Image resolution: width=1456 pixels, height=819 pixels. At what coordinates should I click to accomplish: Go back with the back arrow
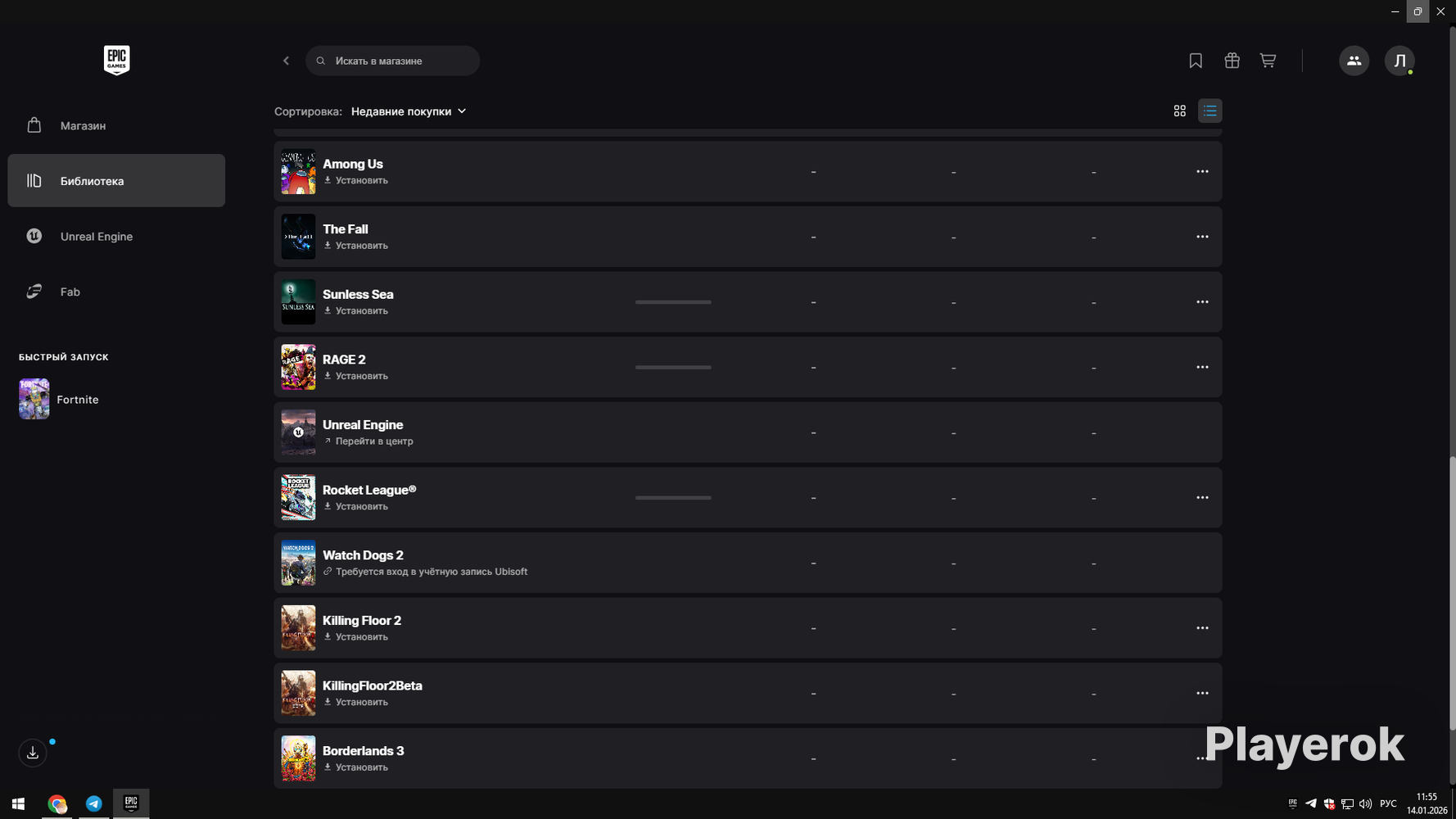pyautogui.click(x=286, y=61)
